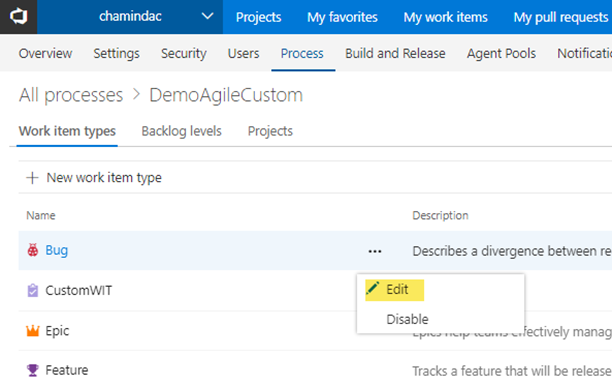This screenshot has width=612, height=385.
Task: Choose Disable in the context menu
Action: point(407,319)
